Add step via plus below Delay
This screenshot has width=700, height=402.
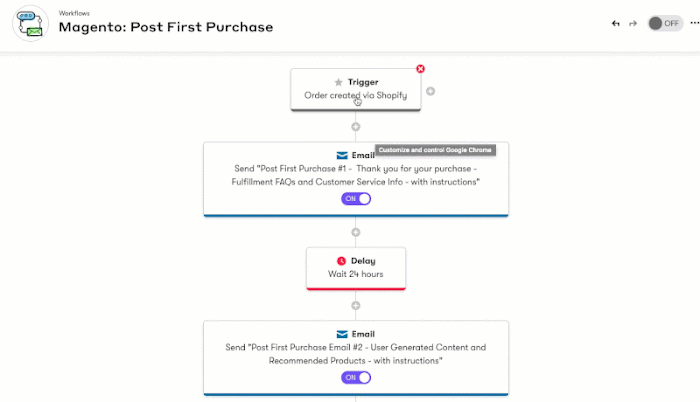(x=356, y=306)
